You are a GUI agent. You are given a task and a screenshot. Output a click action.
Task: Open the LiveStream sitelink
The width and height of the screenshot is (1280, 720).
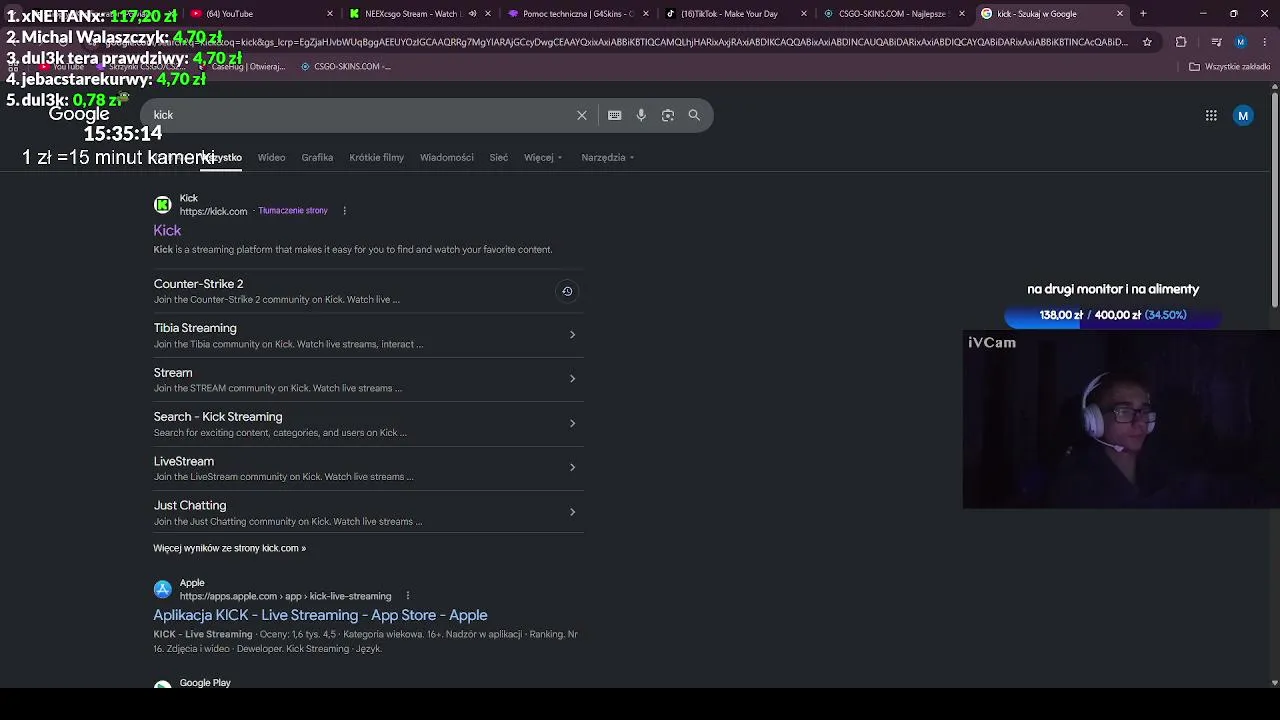point(184,461)
